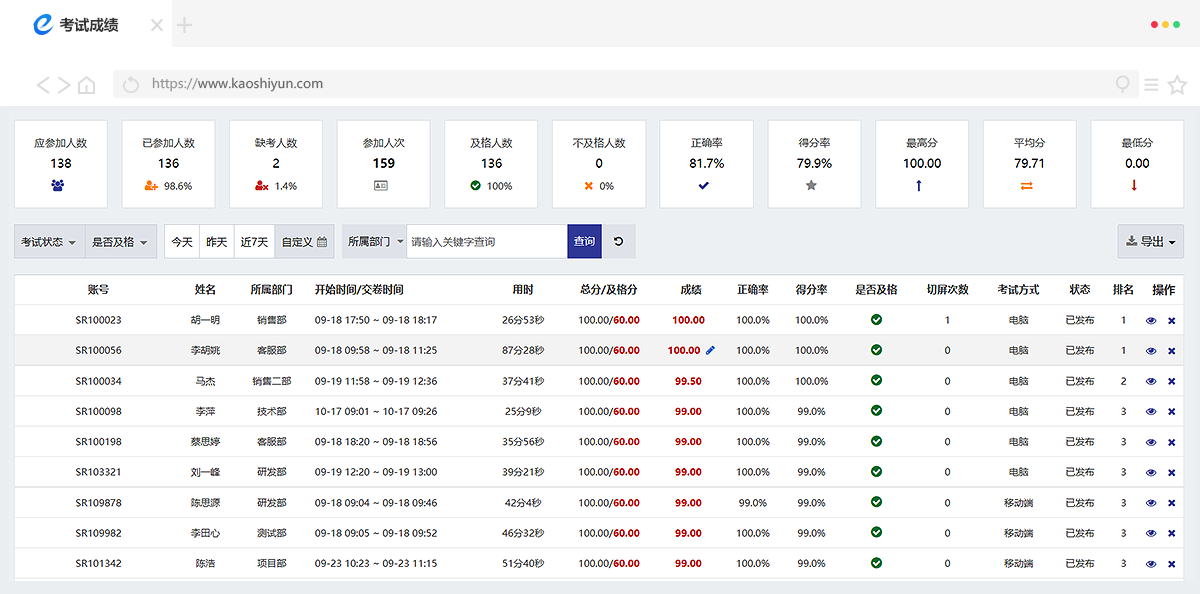View exam details of 陈浩
This screenshot has width=1200, height=594.
pos(1151,564)
